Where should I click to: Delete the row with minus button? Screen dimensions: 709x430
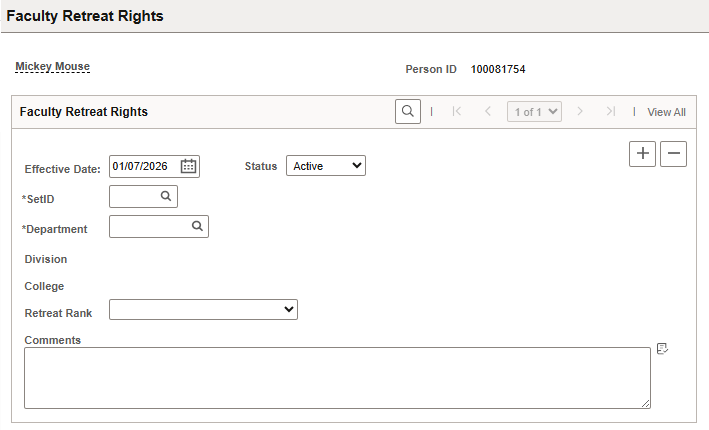[x=674, y=154]
